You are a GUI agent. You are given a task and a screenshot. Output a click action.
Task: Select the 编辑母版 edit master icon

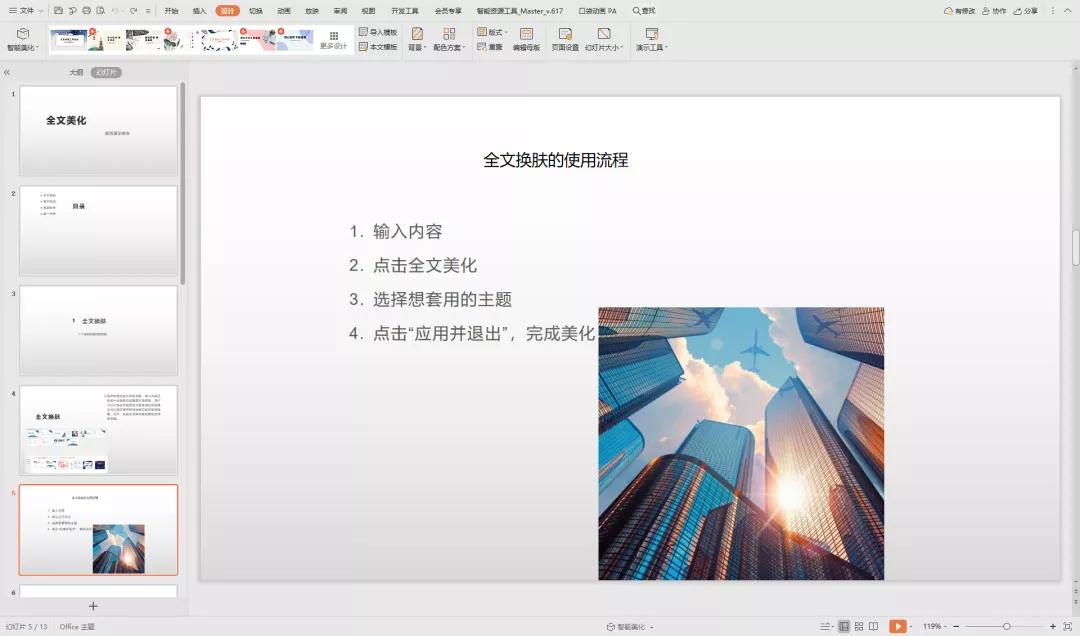(x=527, y=40)
